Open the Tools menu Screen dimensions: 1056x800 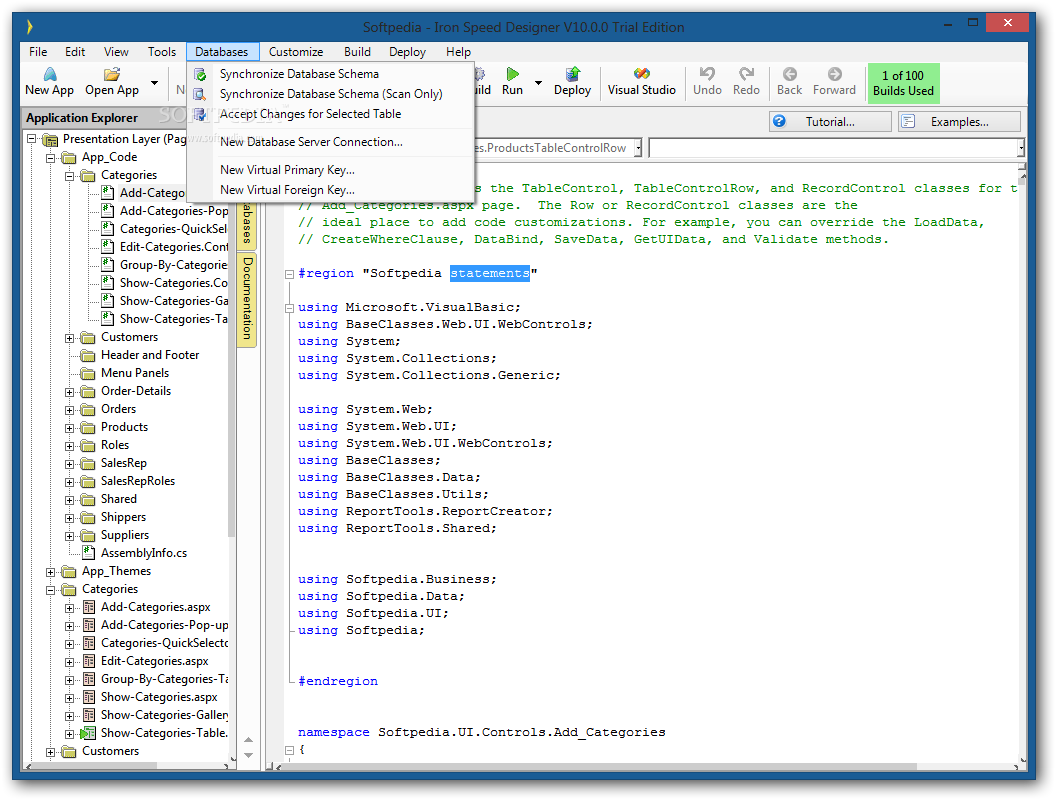point(162,52)
